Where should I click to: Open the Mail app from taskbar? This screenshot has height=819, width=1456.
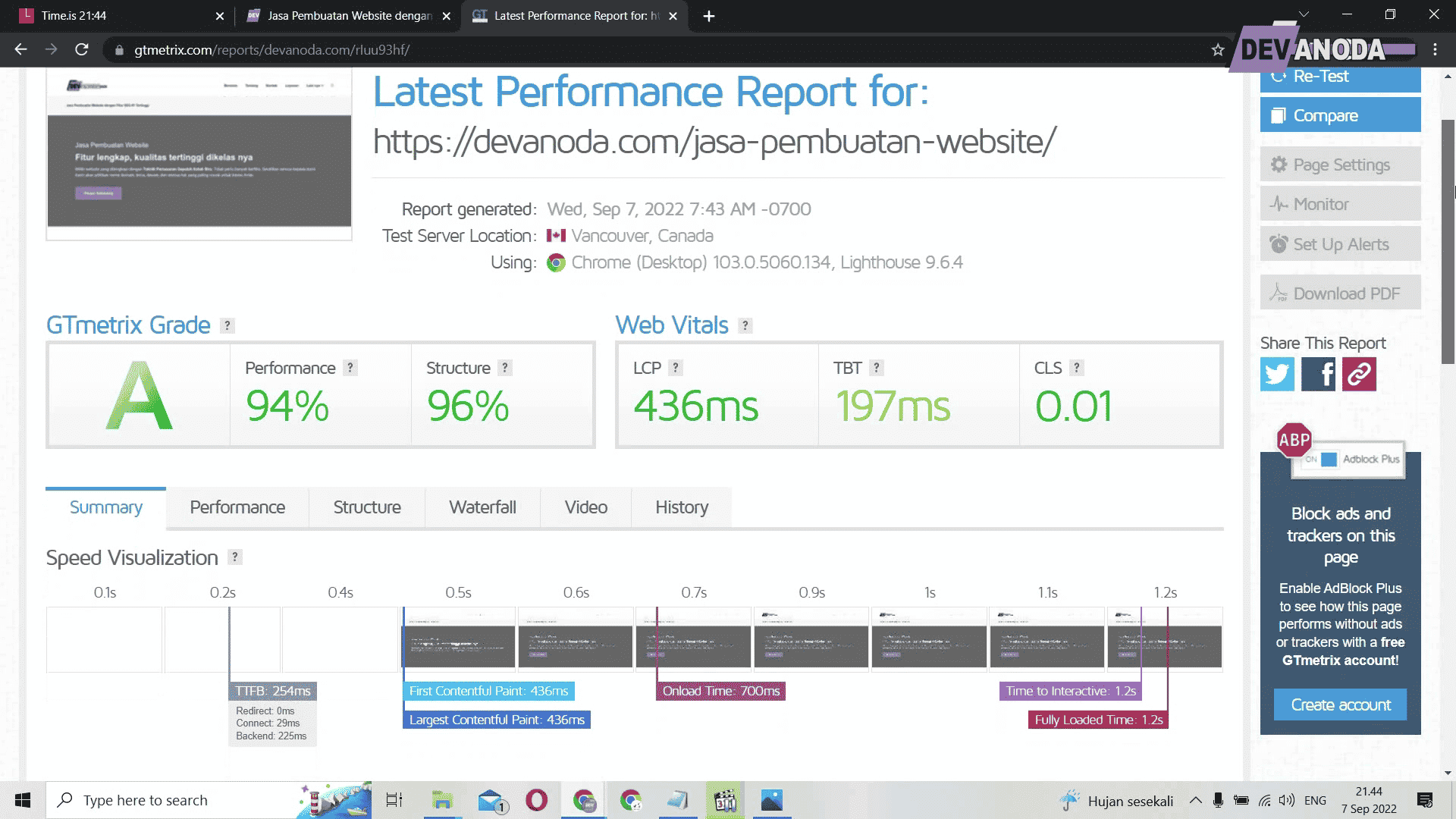click(491, 800)
